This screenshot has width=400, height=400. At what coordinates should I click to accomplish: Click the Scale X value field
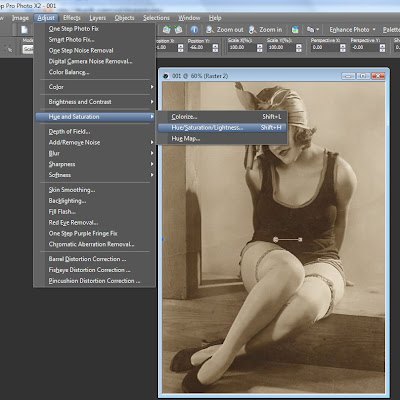point(242,48)
